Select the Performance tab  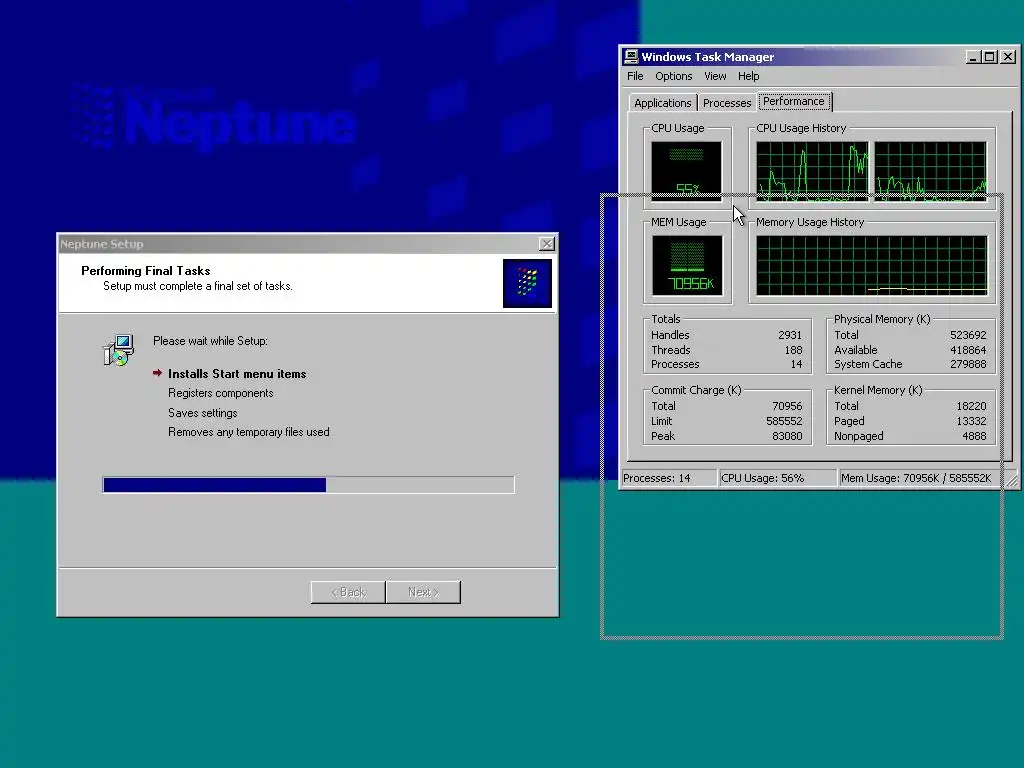click(x=794, y=101)
